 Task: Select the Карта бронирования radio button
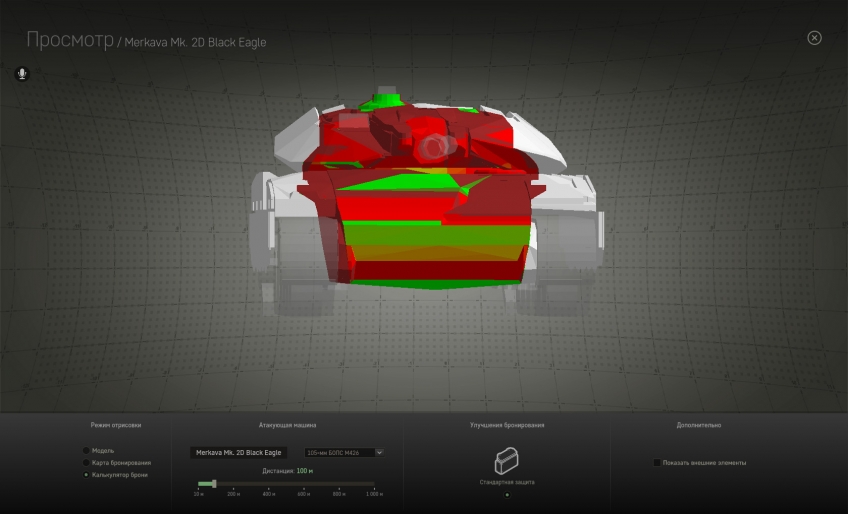[x=86, y=463]
